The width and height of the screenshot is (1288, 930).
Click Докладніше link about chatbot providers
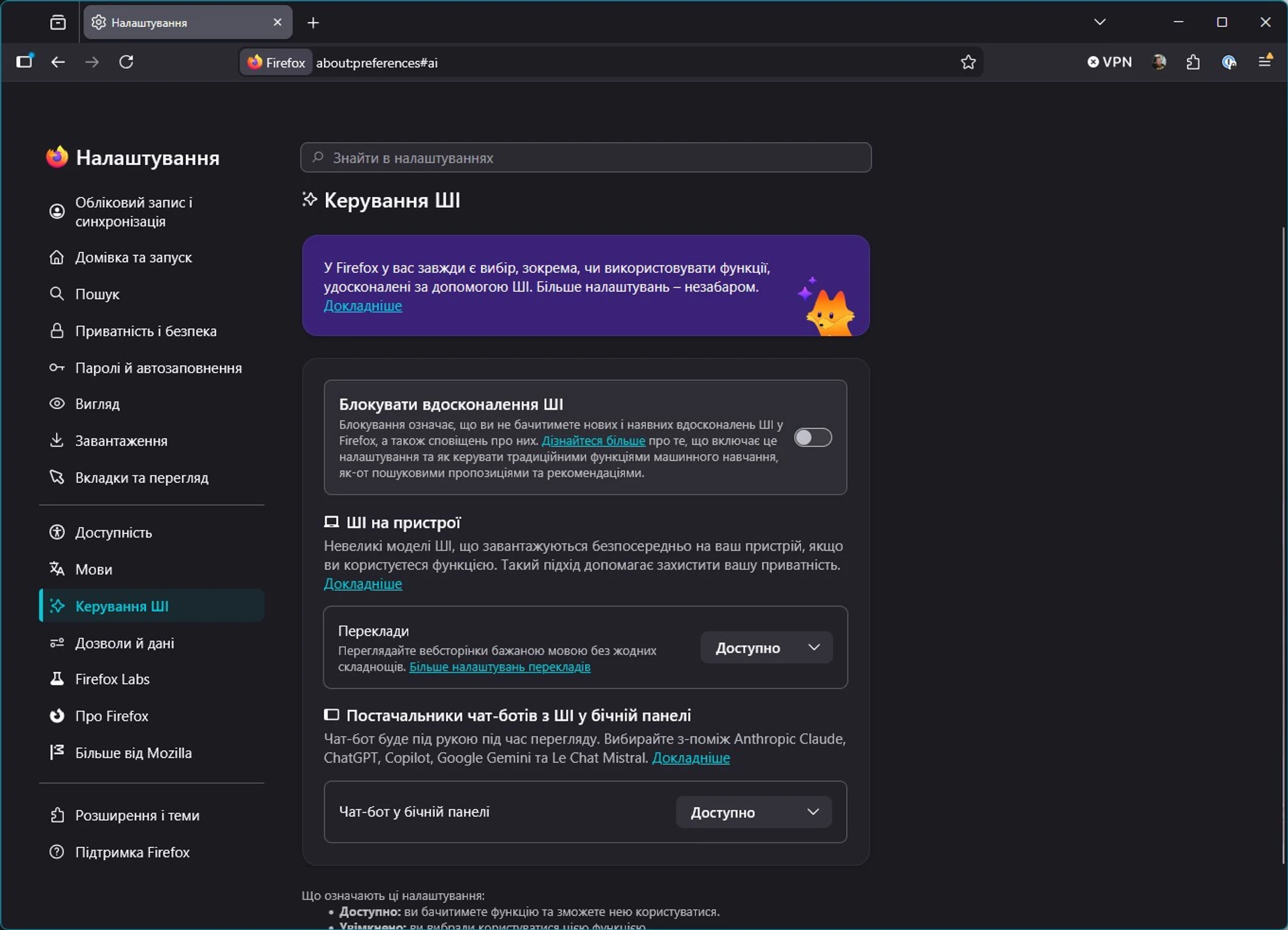coord(691,758)
